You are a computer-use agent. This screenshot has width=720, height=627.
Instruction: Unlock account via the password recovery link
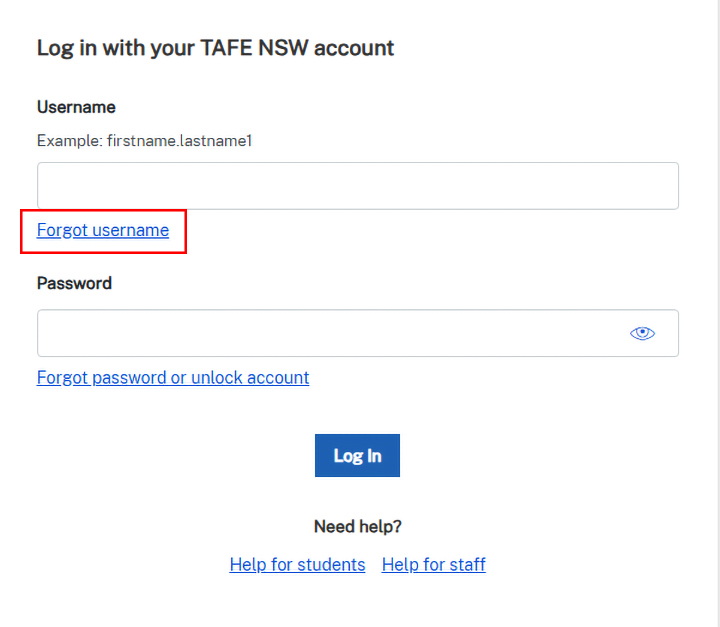click(x=173, y=377)
